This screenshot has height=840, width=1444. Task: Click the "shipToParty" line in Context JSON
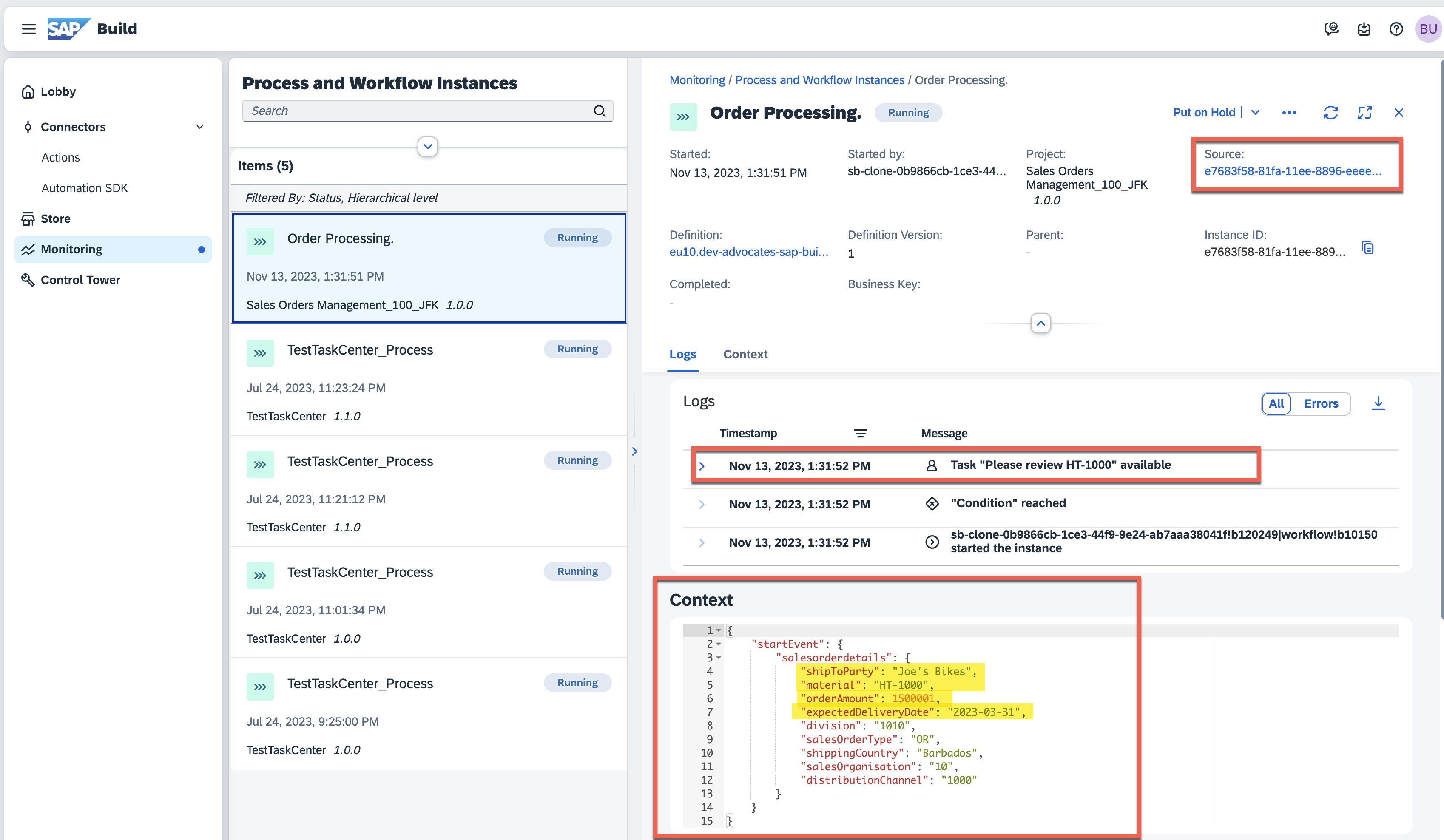889,671
